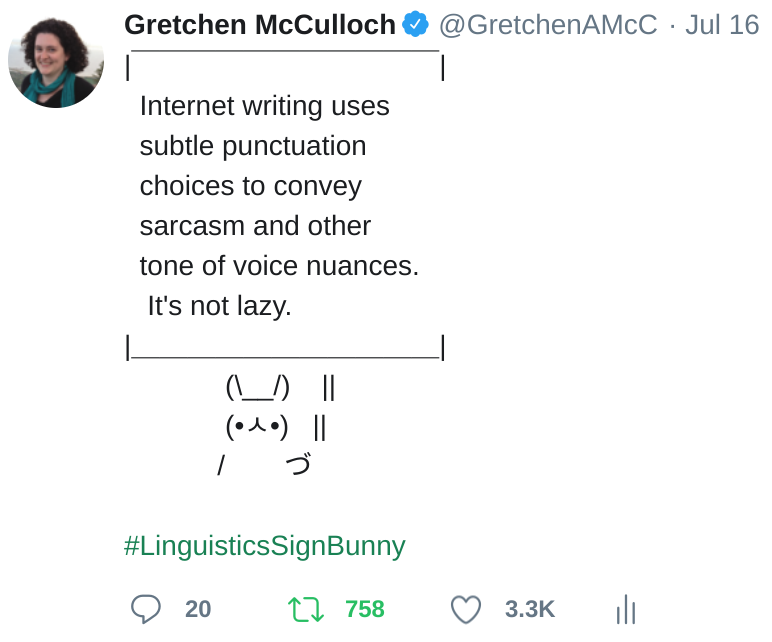Click the text 'It's not lazy.'

click(x=219, y=306)
